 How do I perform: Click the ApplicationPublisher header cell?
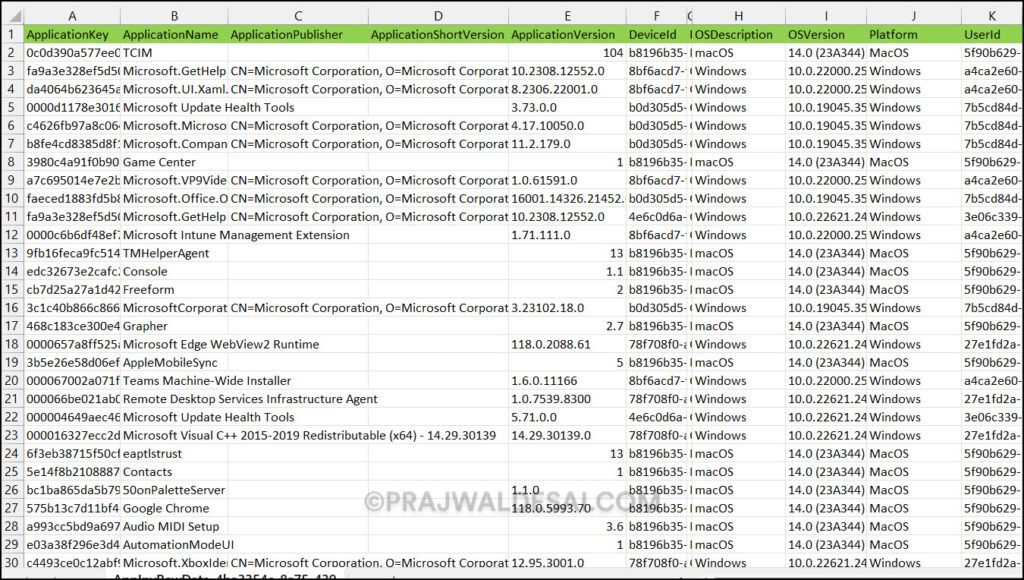coord(298,35)
